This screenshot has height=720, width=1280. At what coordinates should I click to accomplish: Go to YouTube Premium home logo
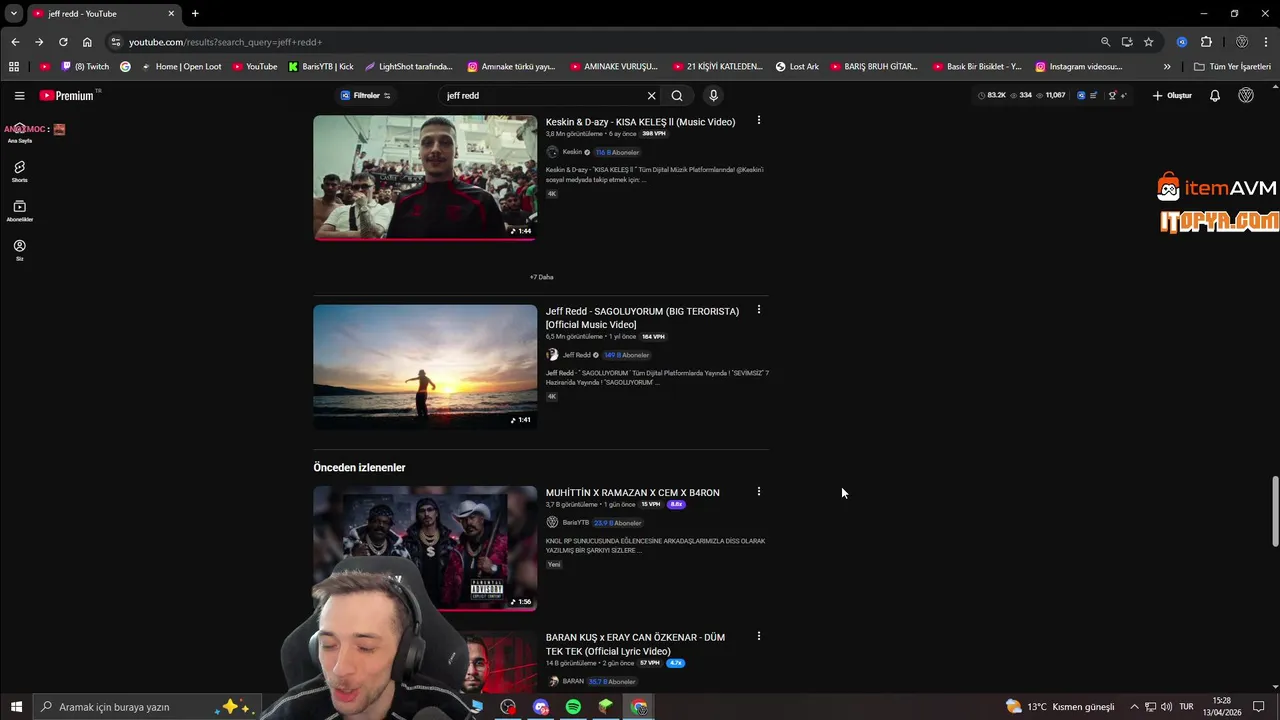[x=67, y=96]
